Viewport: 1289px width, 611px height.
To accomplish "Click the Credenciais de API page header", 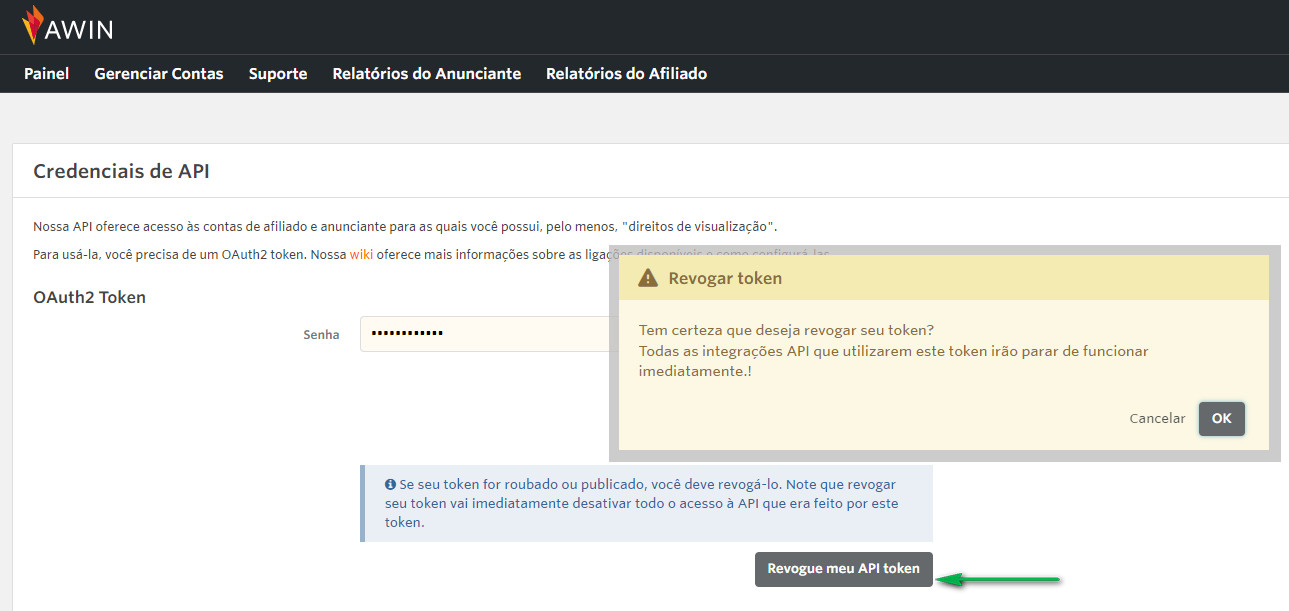I will [120, 171].
